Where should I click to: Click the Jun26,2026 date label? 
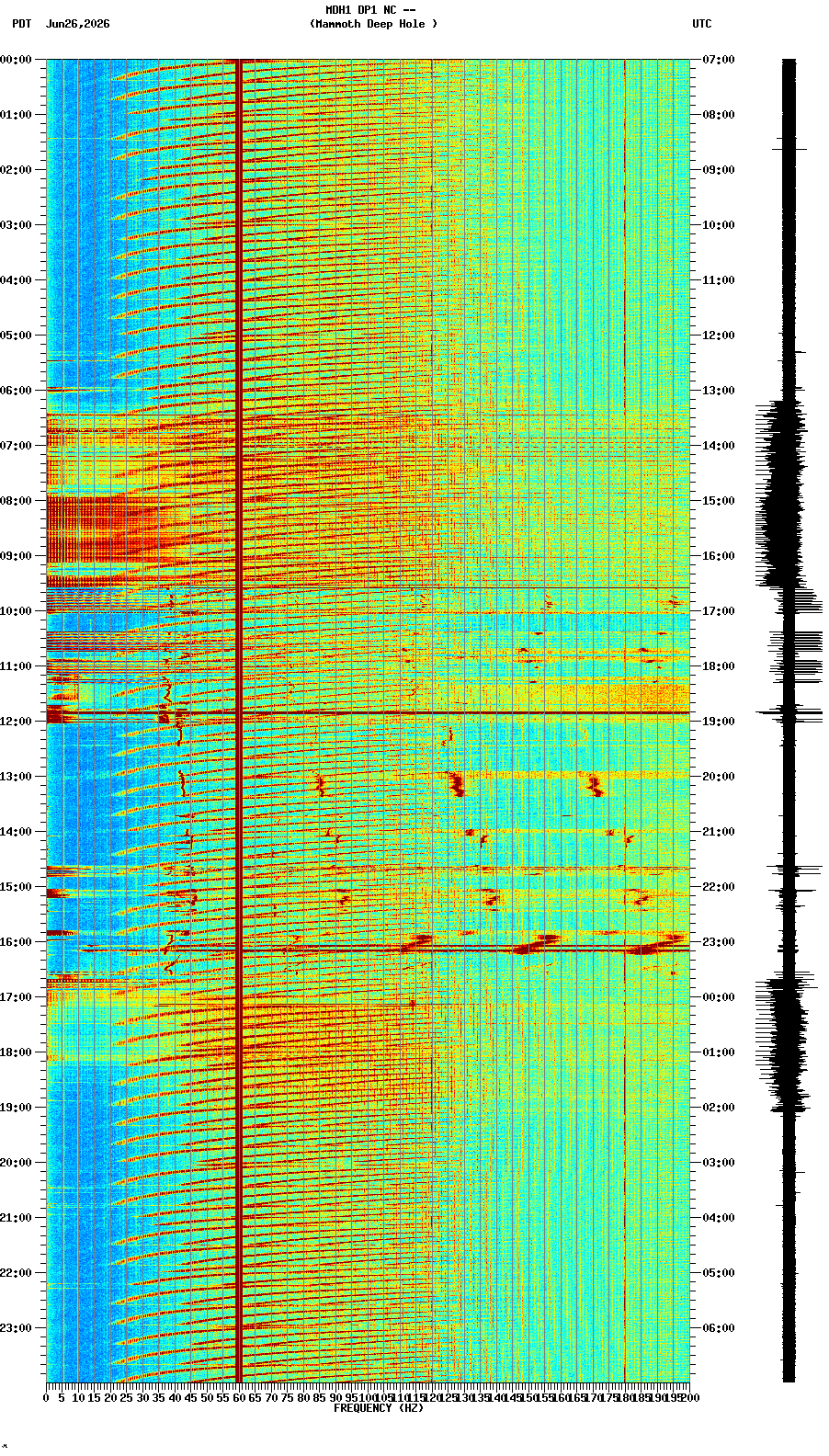[77, 24]
